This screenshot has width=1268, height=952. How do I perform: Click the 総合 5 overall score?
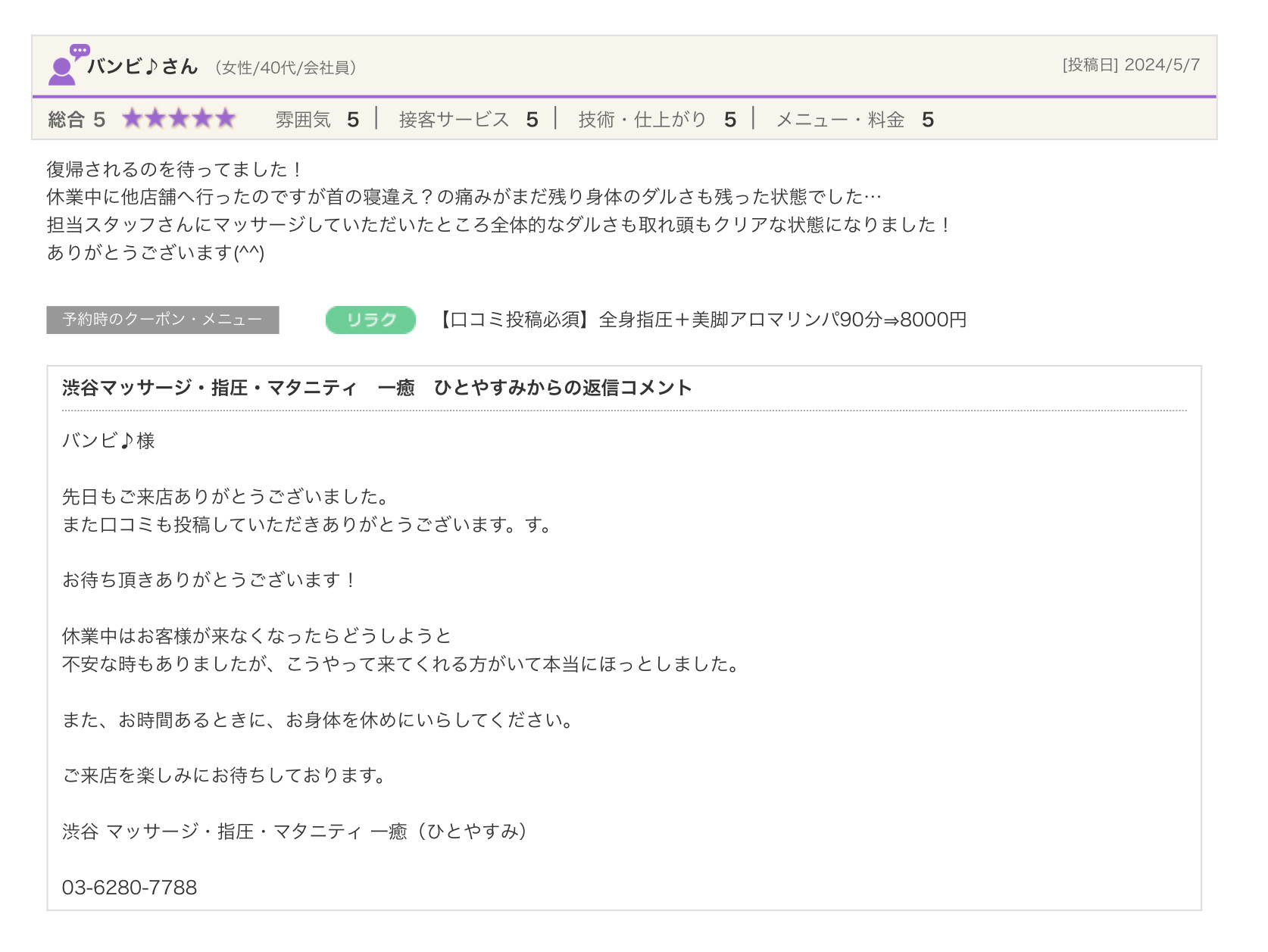tap(77, 120)
